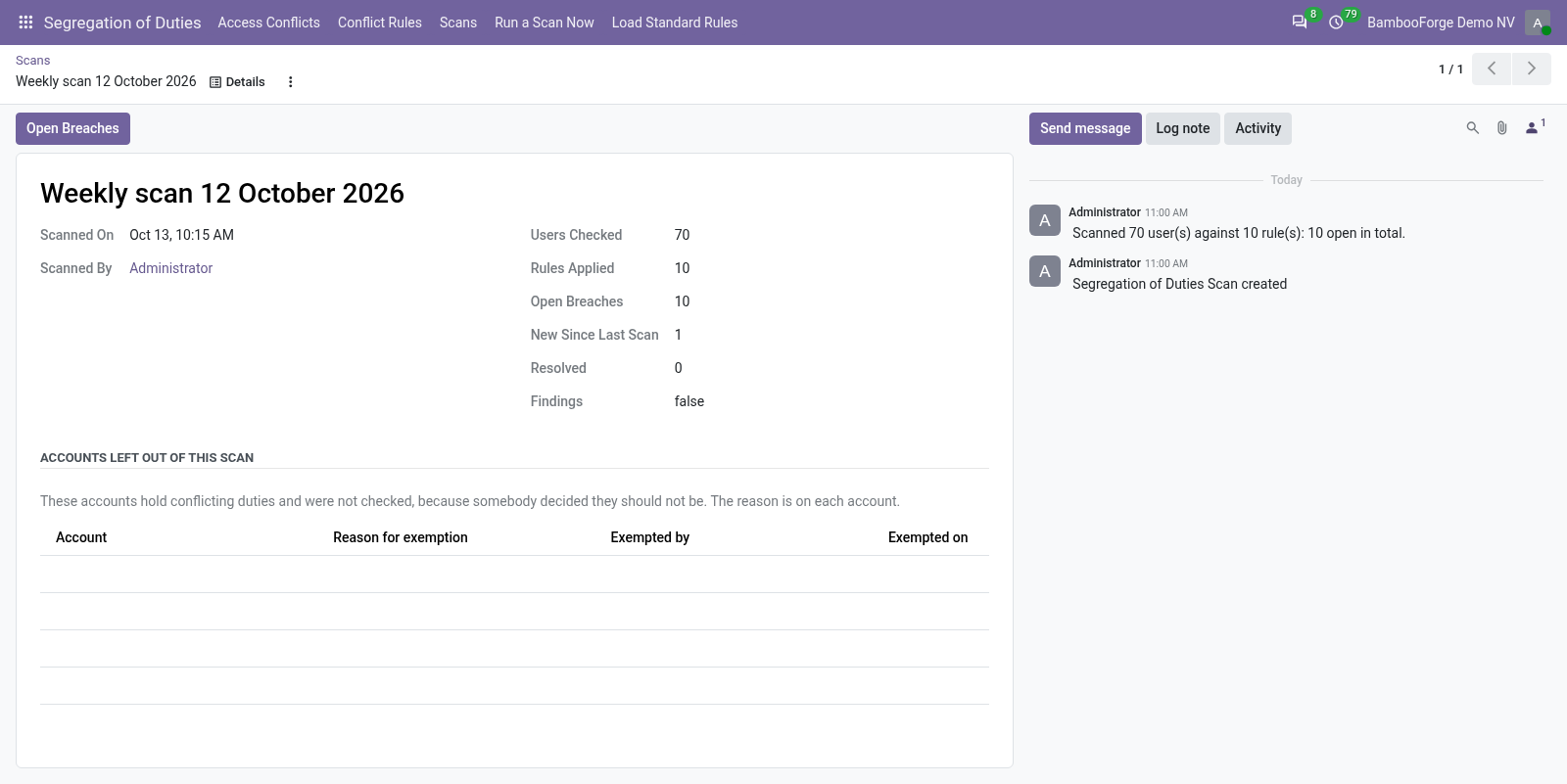
Task: Go to the next record arrow
Action: tap(1532, 69)
